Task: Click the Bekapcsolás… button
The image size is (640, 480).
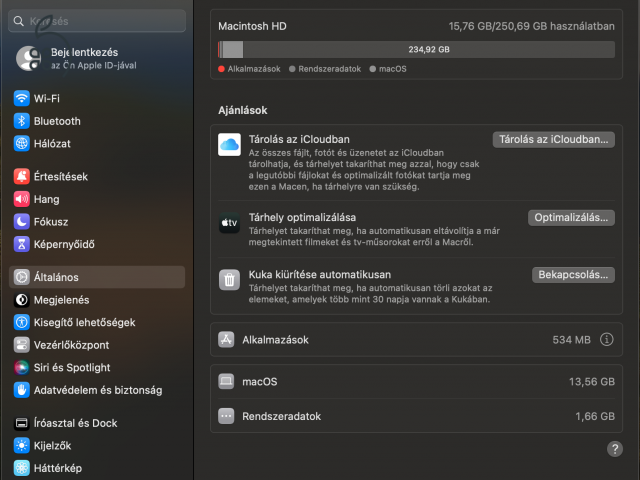Action: 573,275
